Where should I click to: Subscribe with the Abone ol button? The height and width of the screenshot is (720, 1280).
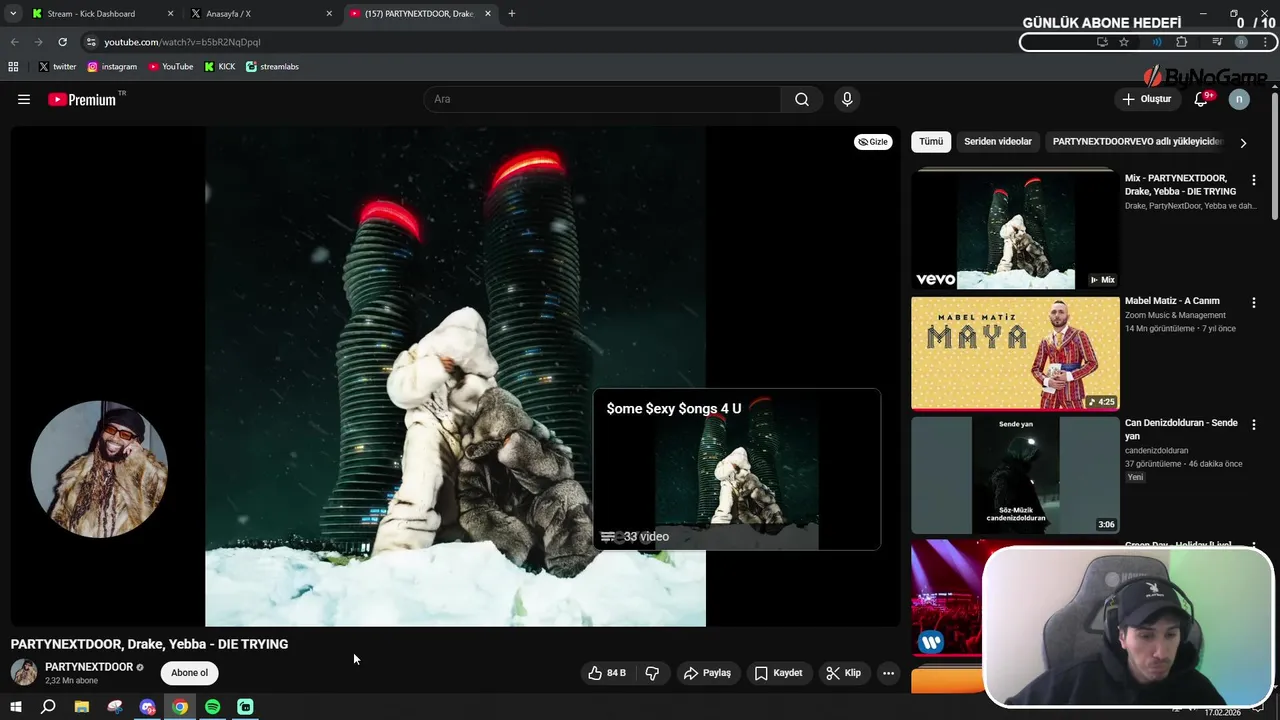[190, 673]
